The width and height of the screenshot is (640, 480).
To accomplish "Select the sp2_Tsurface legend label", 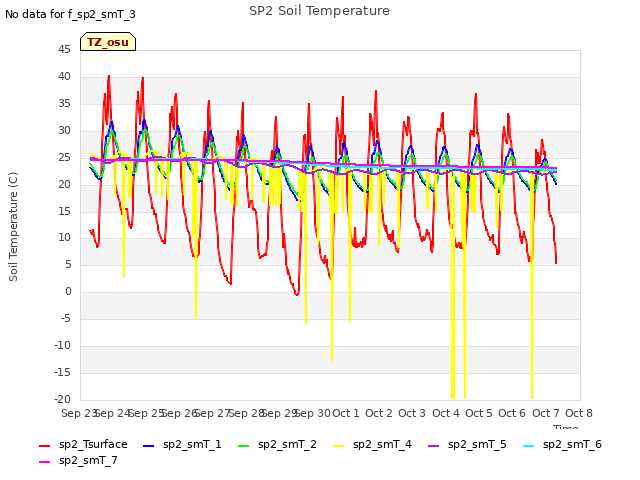I will point(93,444).
